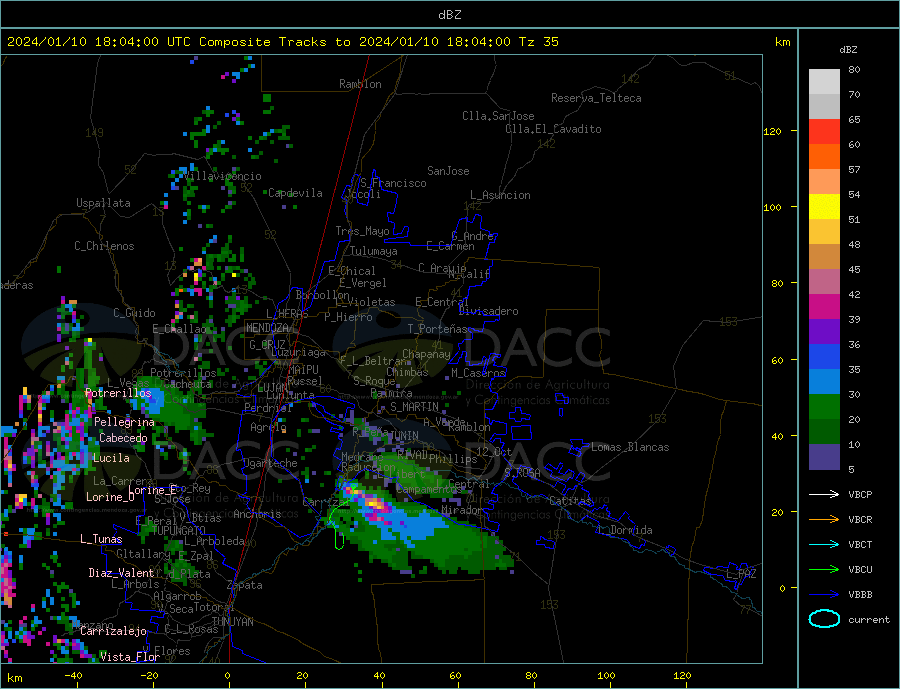Image resolution: width=900 pixels, height=689 pixels.
Task: Click the strongest yellow-white storm core
Action: 375,504
